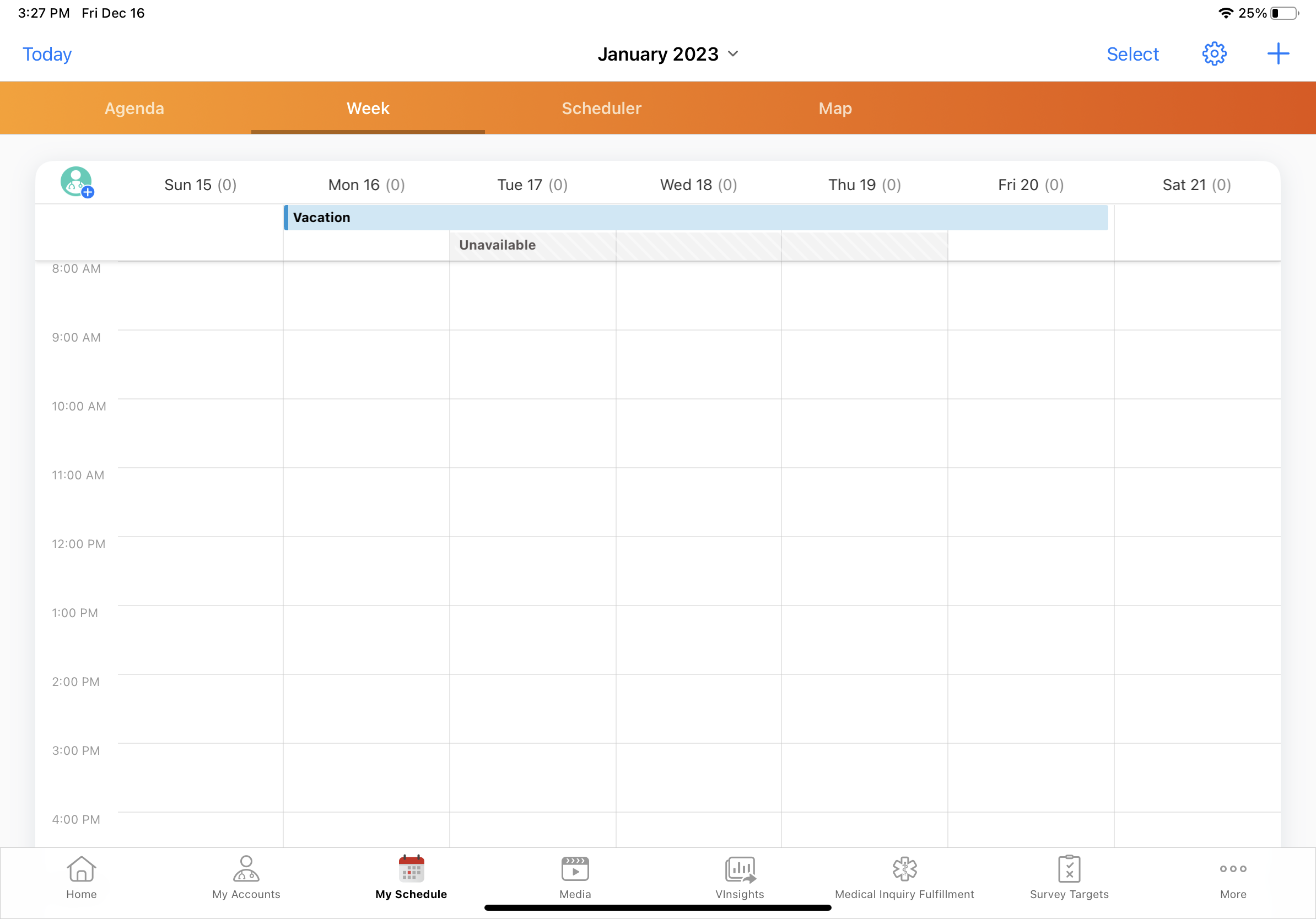
Task: Open Survey Targets icon
Action: [1069, 877]
